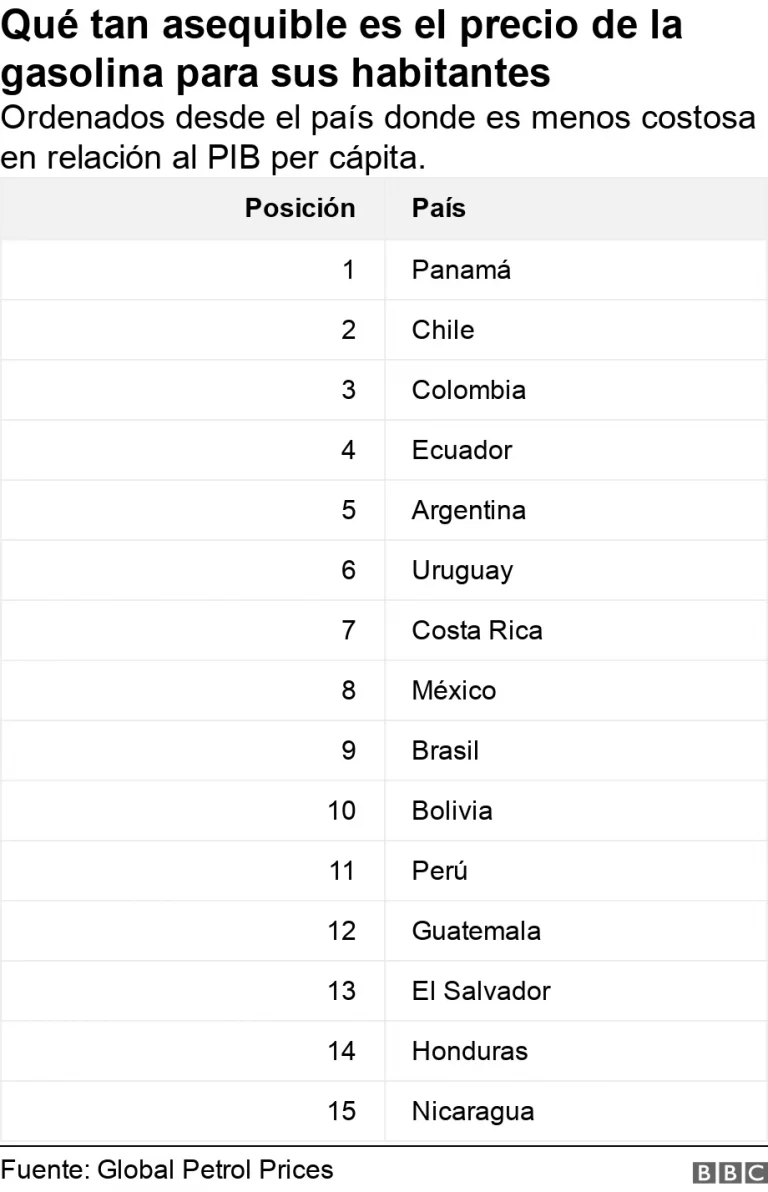Screen dimensions: 768x1192
Task: Select the Chile row
Action: click(x=384, y=330)
